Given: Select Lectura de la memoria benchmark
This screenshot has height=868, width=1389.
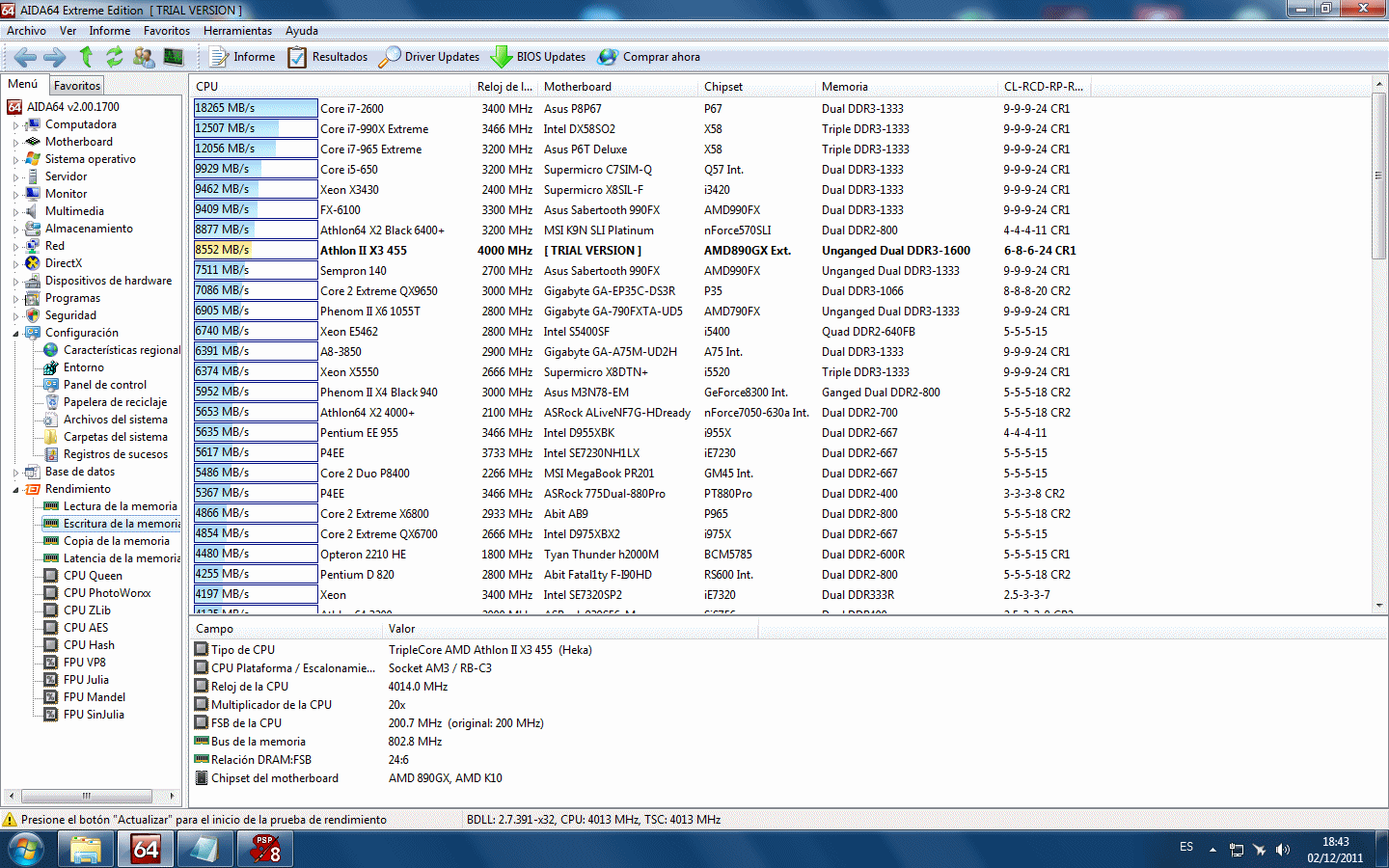Looking at the screenshot, I should coord(120,506).
